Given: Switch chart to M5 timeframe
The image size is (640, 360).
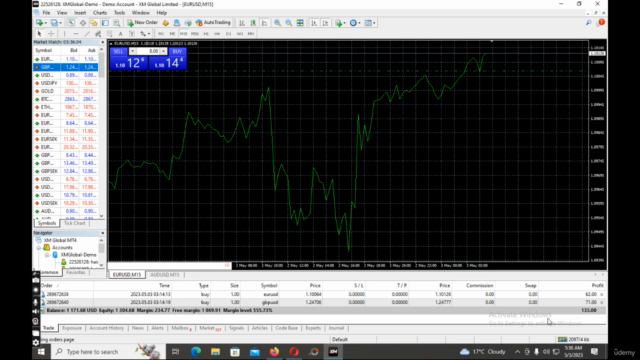Looking at the screenshot, I should pyautogui.click(x=172, y=34).
